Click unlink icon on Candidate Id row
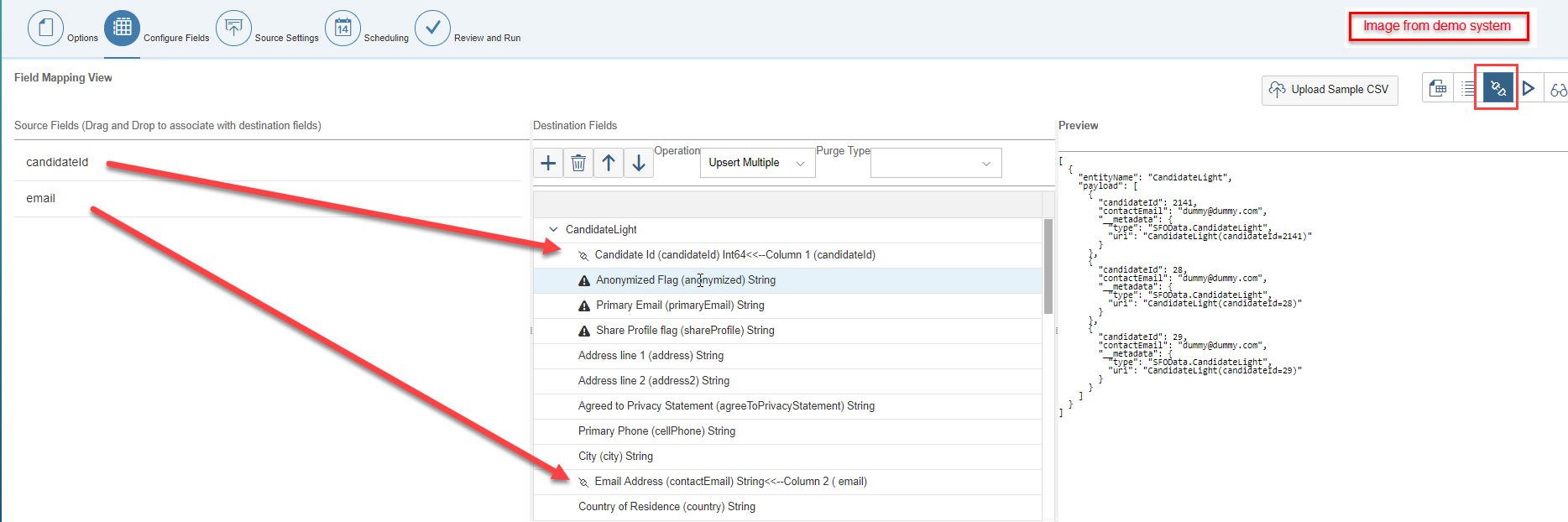 click(x=583, y=255)
